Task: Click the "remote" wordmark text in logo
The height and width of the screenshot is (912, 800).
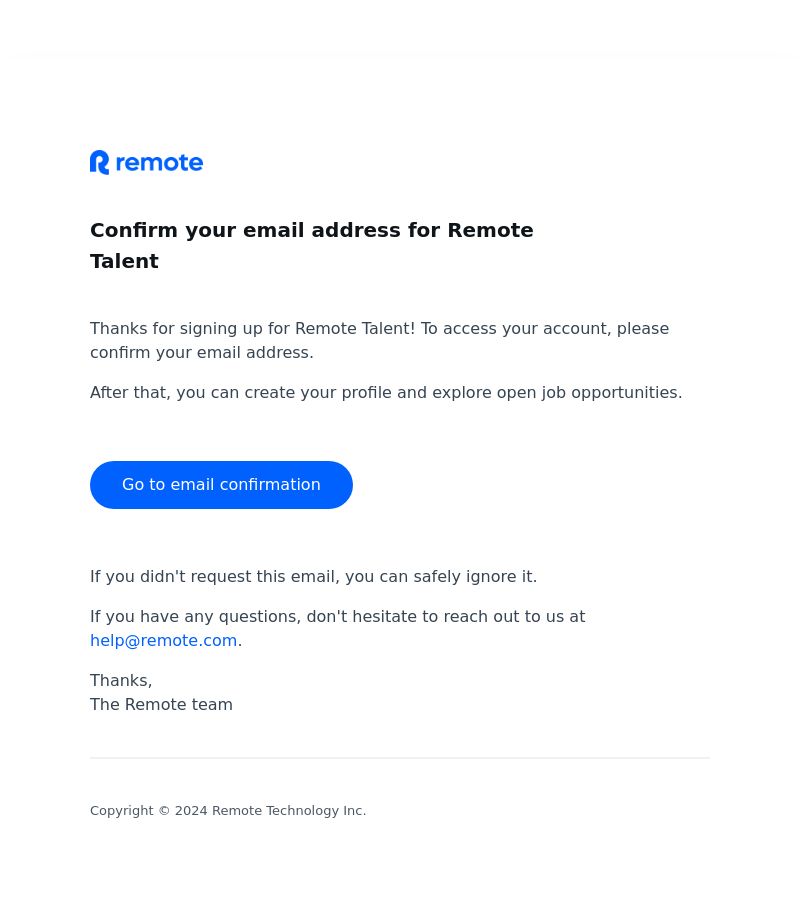Action: pos(159,163)
